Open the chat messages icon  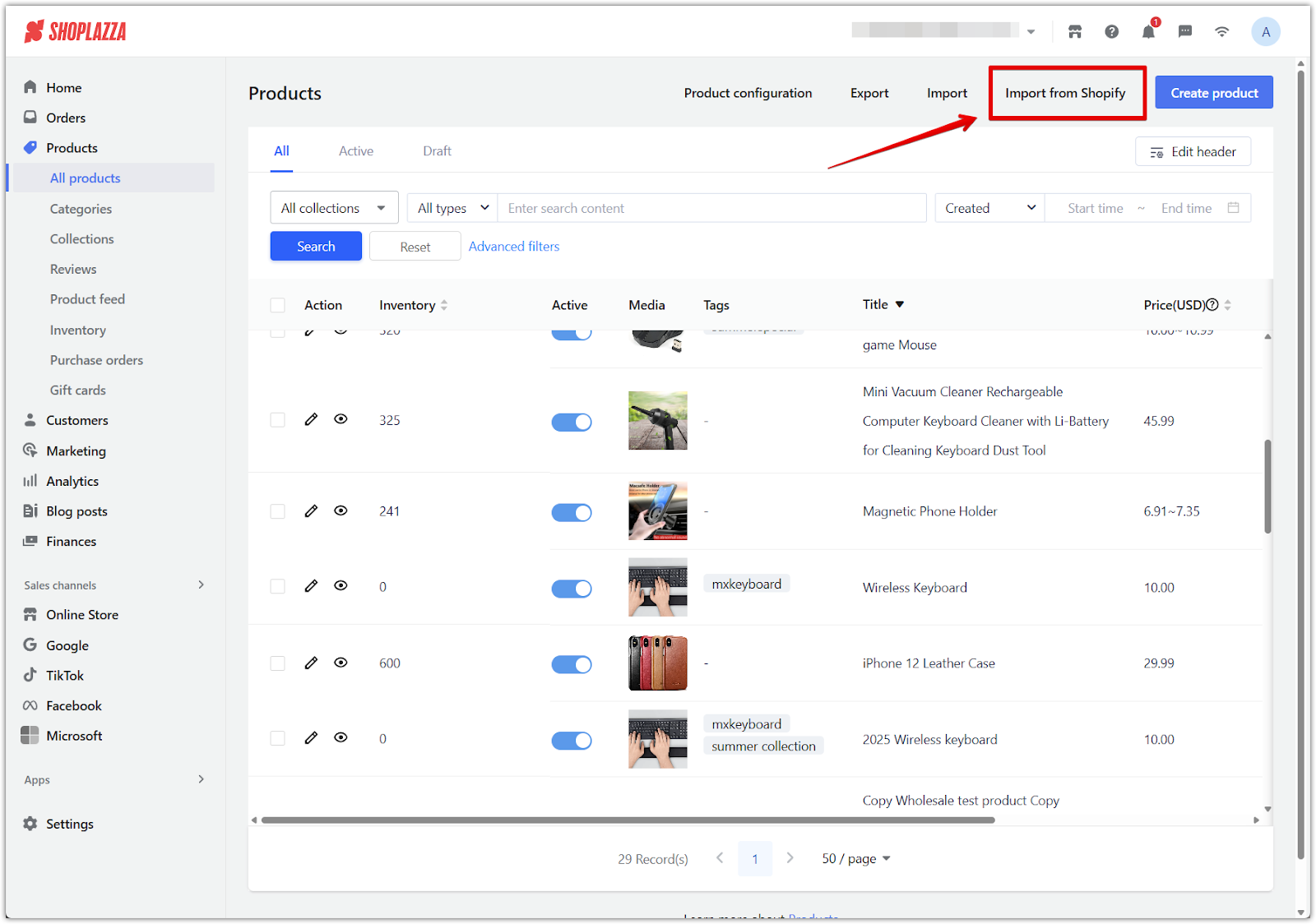click(1185, 32)
